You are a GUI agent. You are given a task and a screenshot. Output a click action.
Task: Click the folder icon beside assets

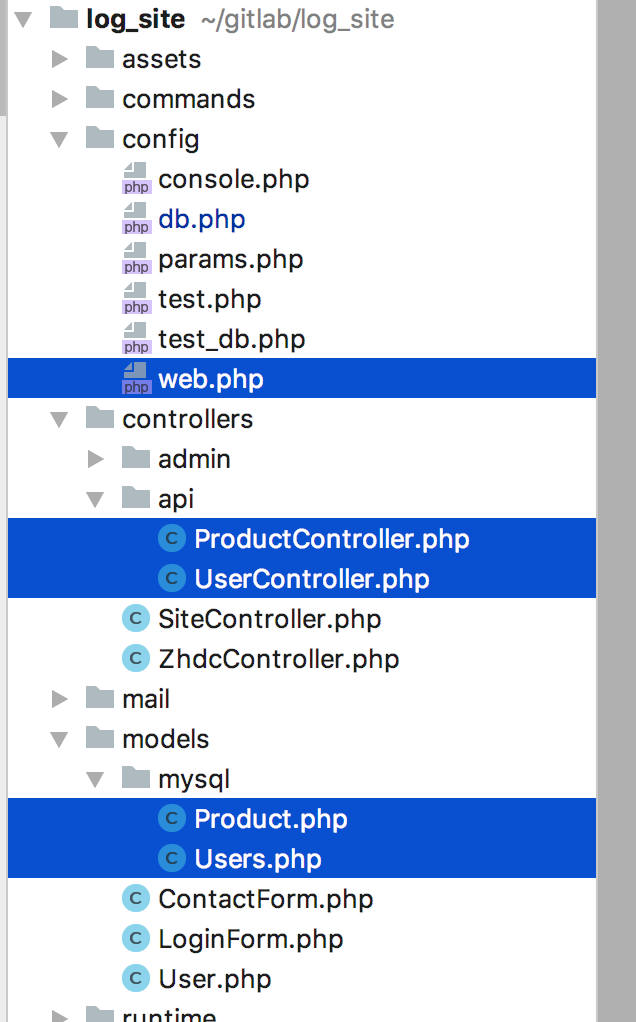click(x=99, y=58)
